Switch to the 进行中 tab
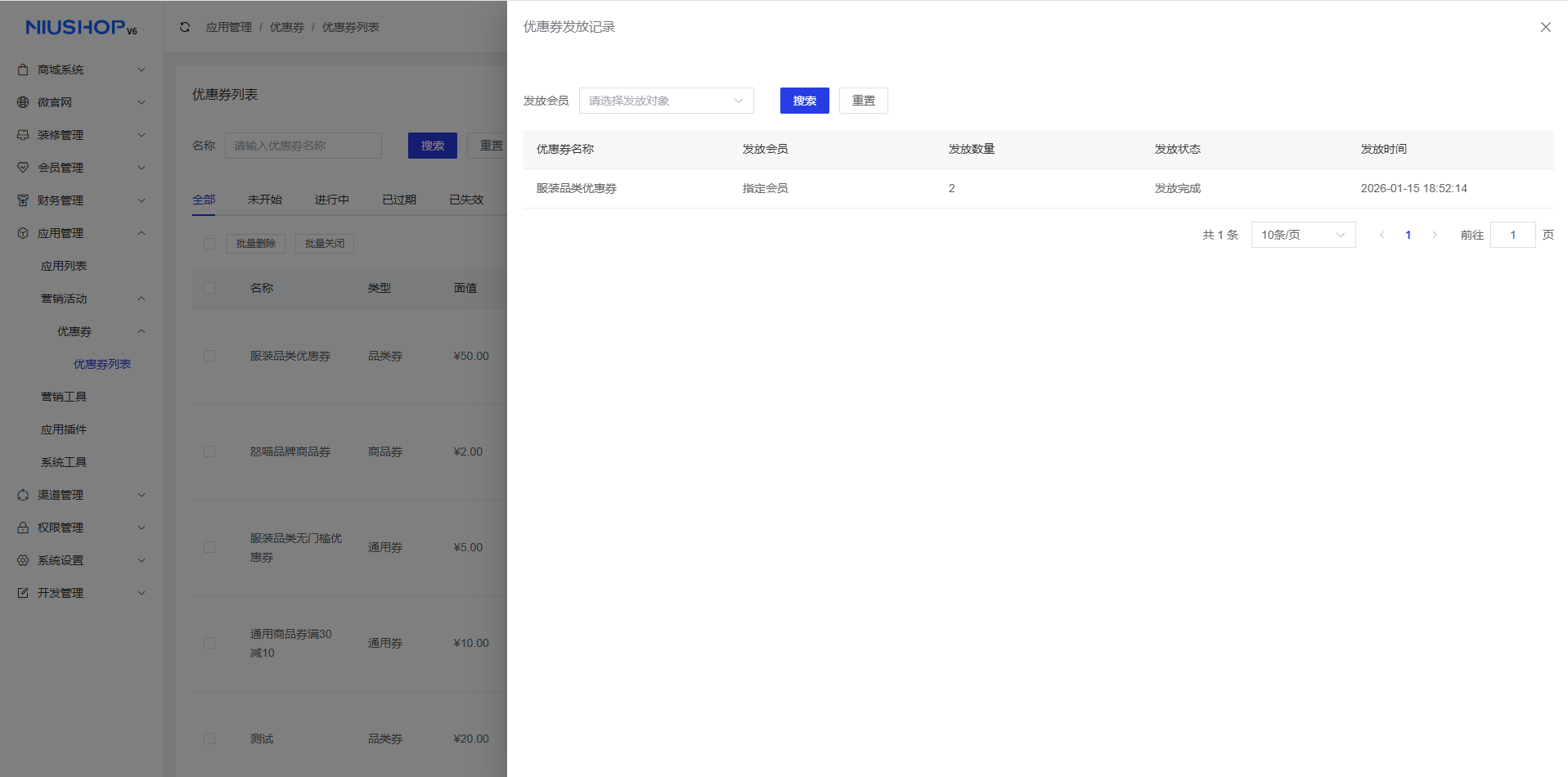The image size is (1568, 777). [x=331, y=200]
